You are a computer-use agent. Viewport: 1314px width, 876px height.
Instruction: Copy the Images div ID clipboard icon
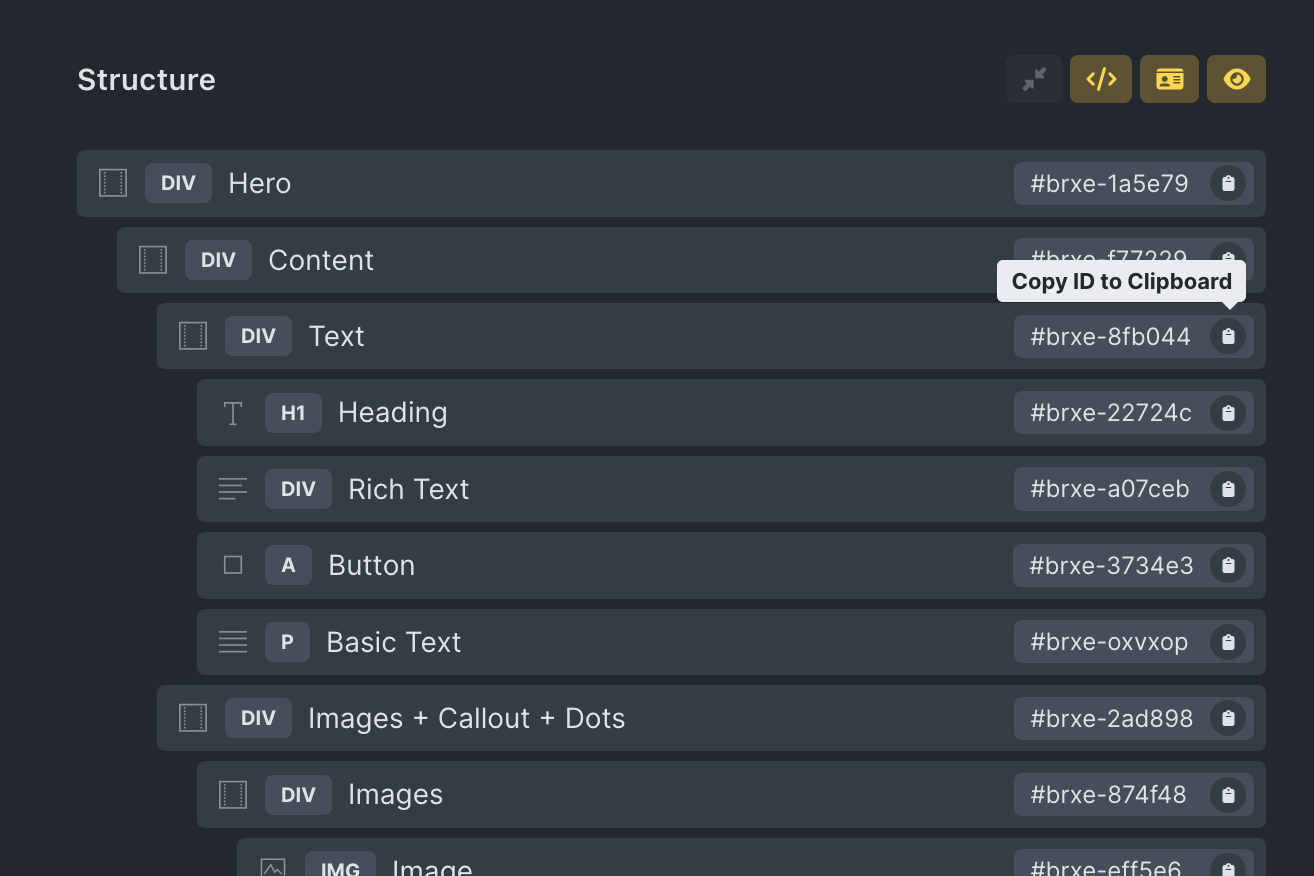tap(1229, 796)
